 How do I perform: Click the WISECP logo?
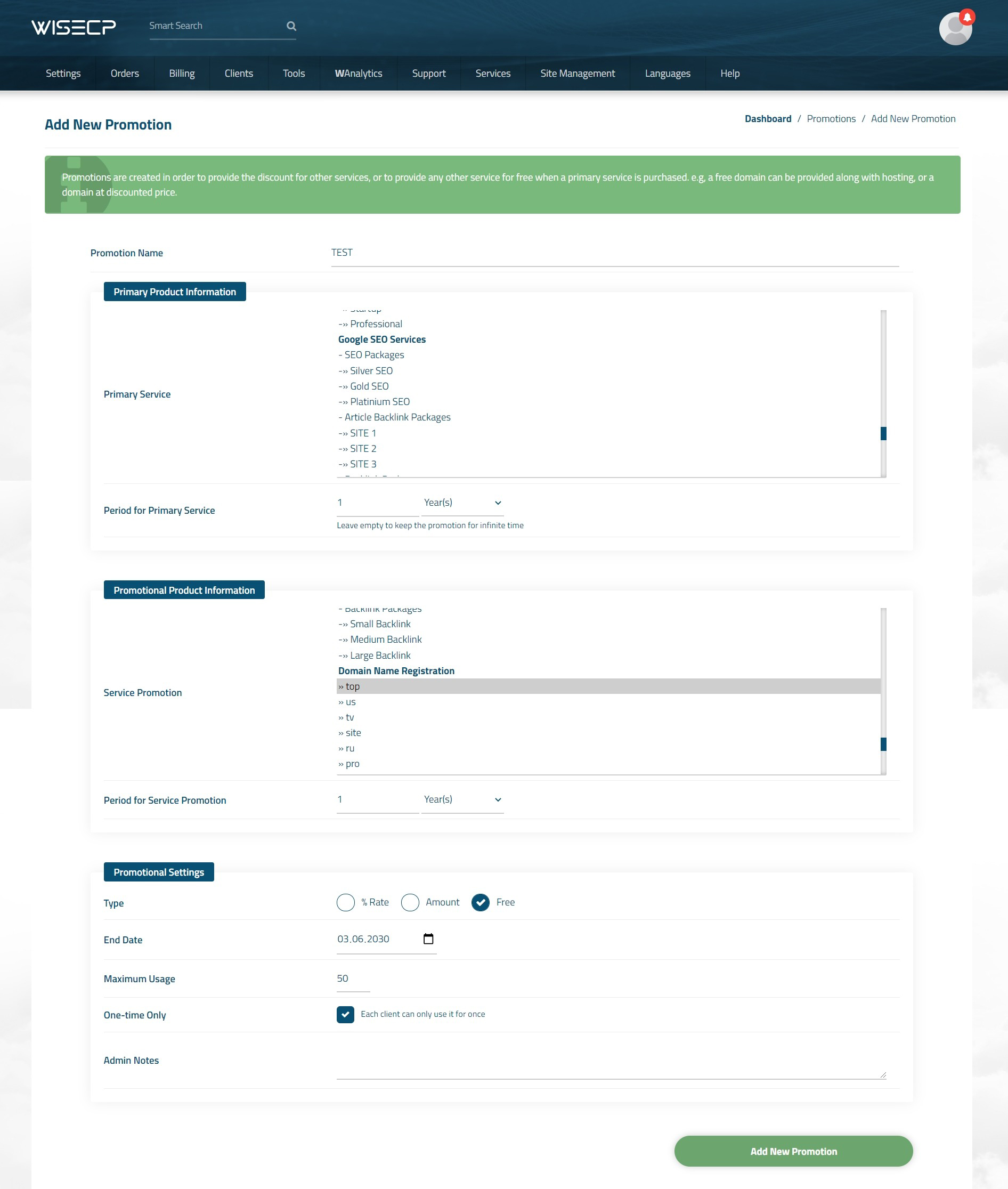(74, 27)
